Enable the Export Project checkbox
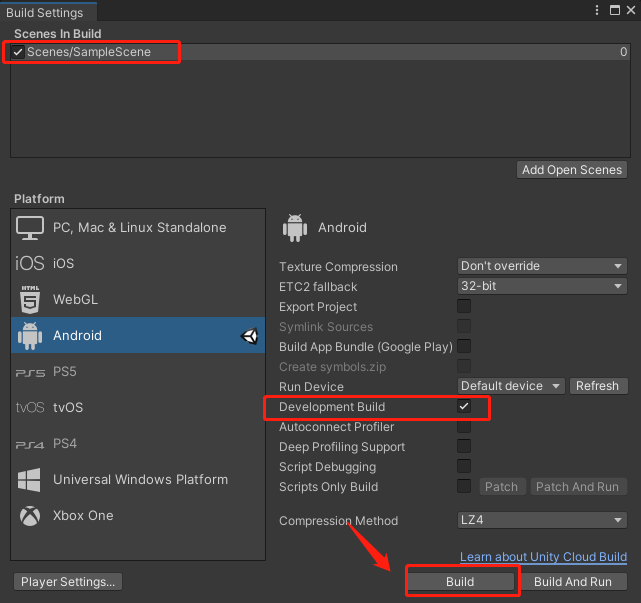The height and width of the screenshot is (603, 641). click(464, 307)
